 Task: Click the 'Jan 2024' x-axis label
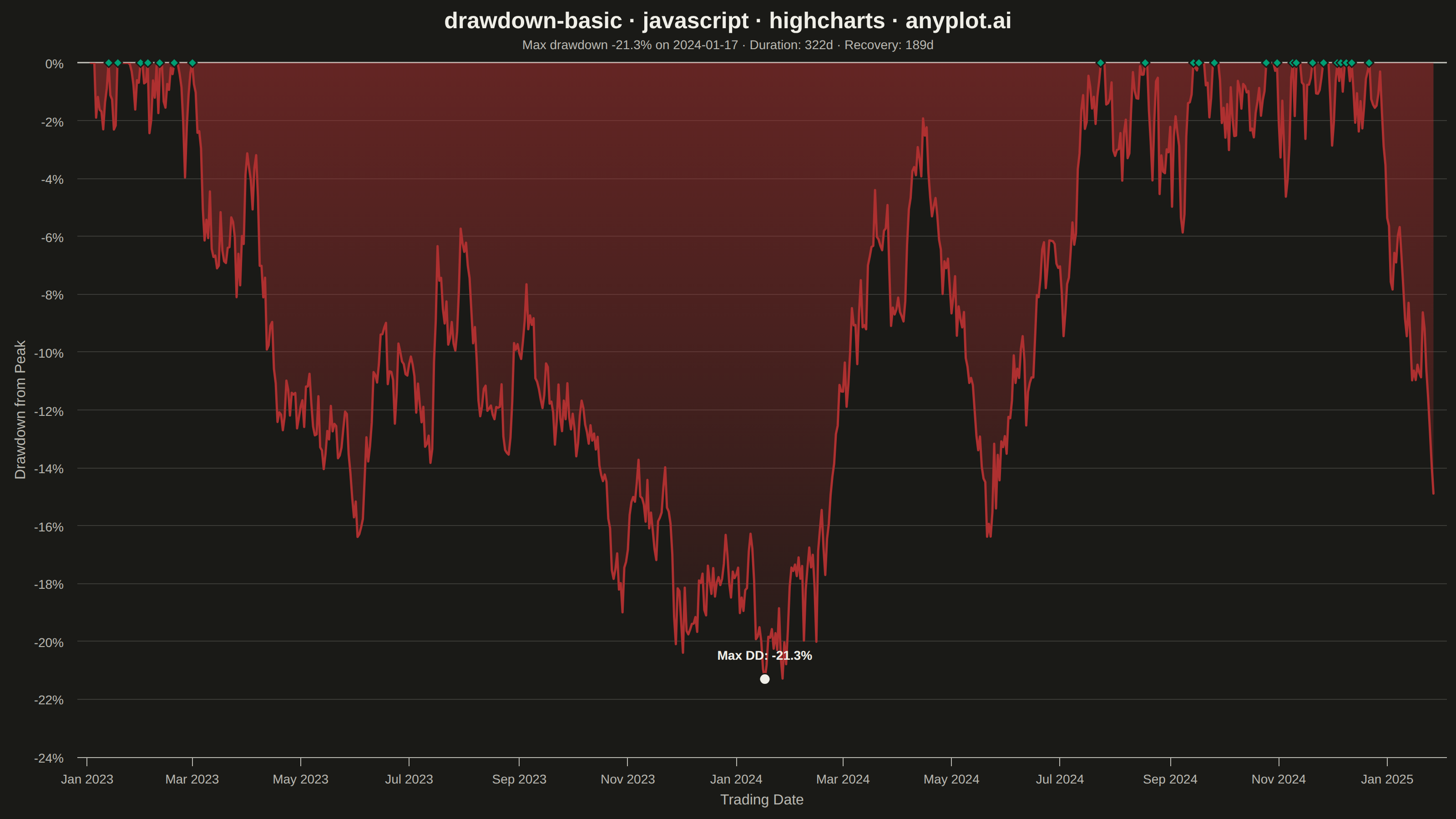pos(737,779)
